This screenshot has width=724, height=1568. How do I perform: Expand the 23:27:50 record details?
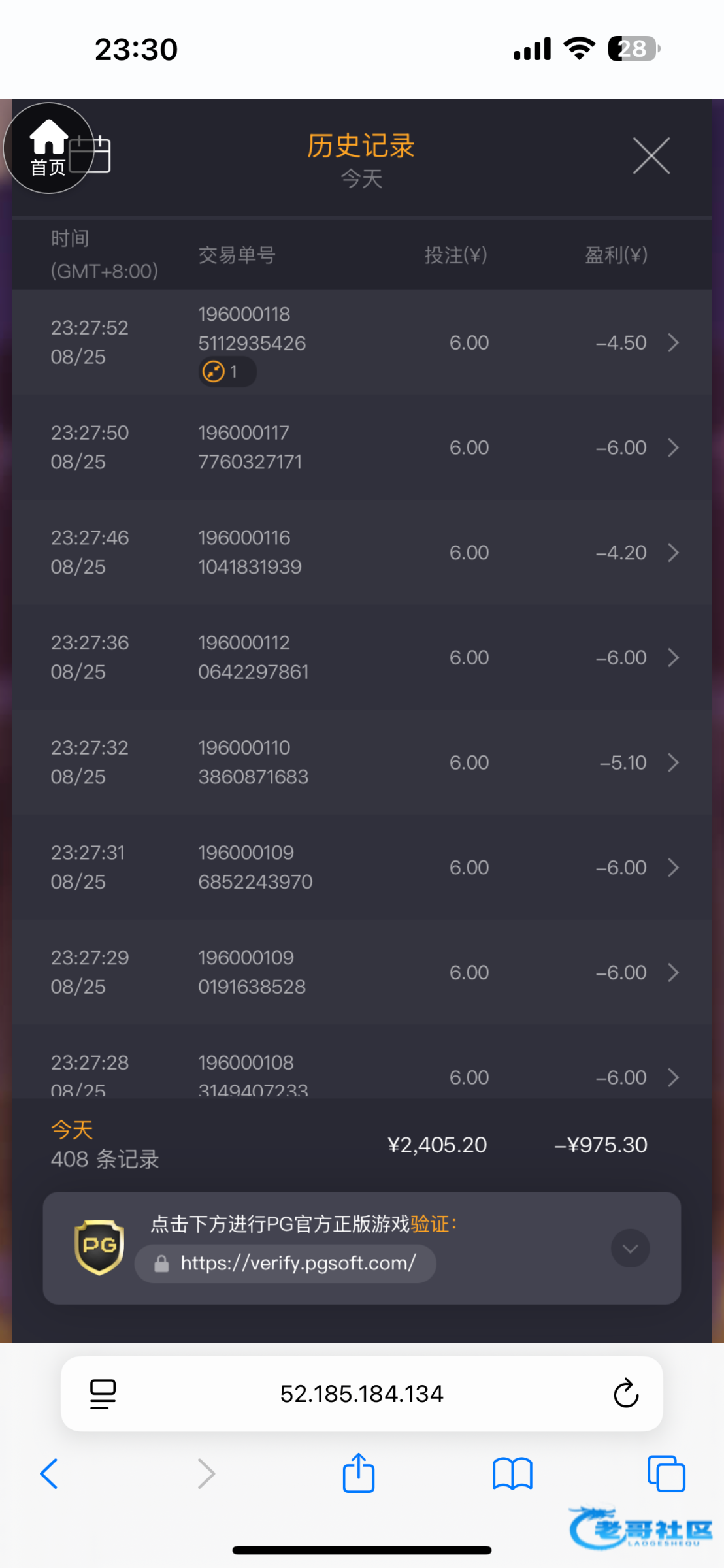coord(674,448)
